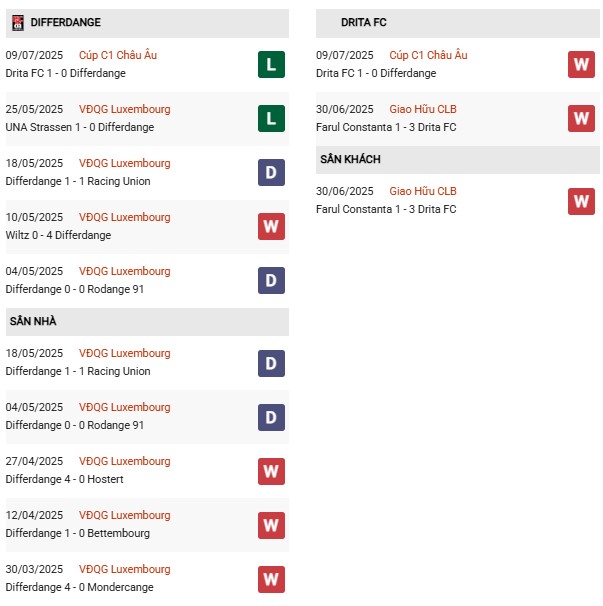603x606 pixels.
Task: Click the W badge for Differdange 4-0 Mondercange
Action: [271, 579]
